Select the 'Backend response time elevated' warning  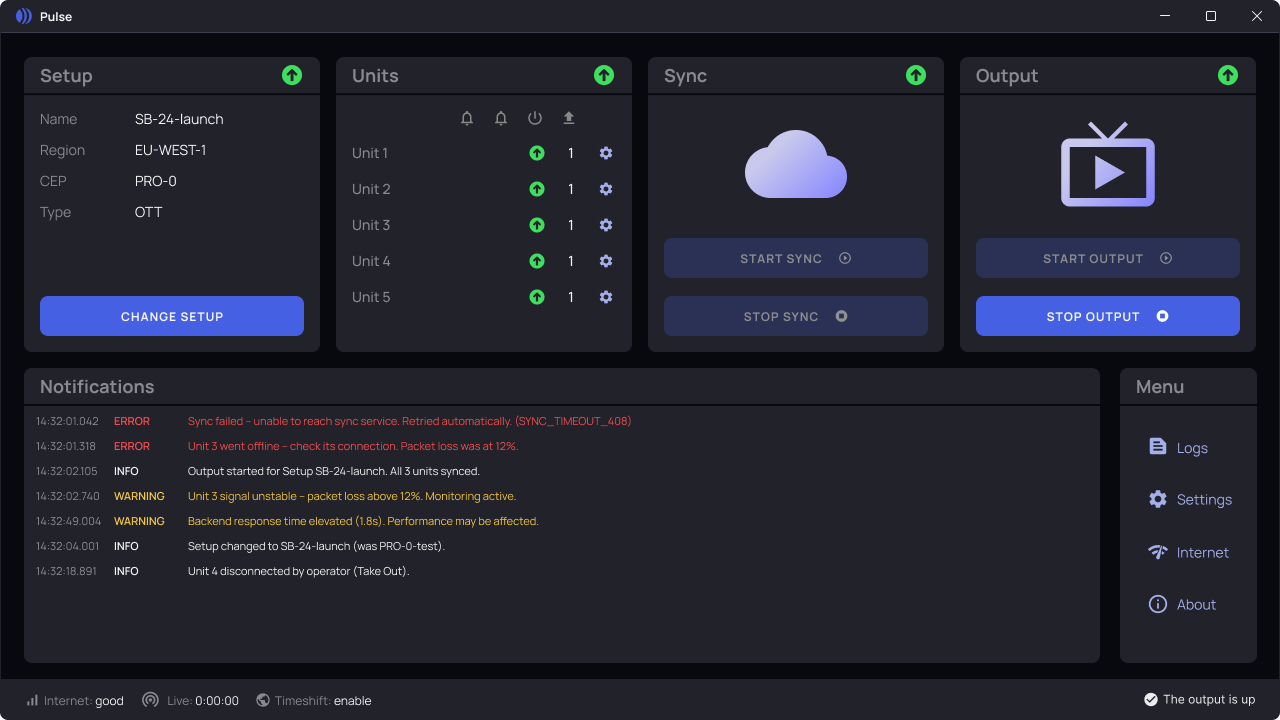pyautogui.click(x=562, y=521)
